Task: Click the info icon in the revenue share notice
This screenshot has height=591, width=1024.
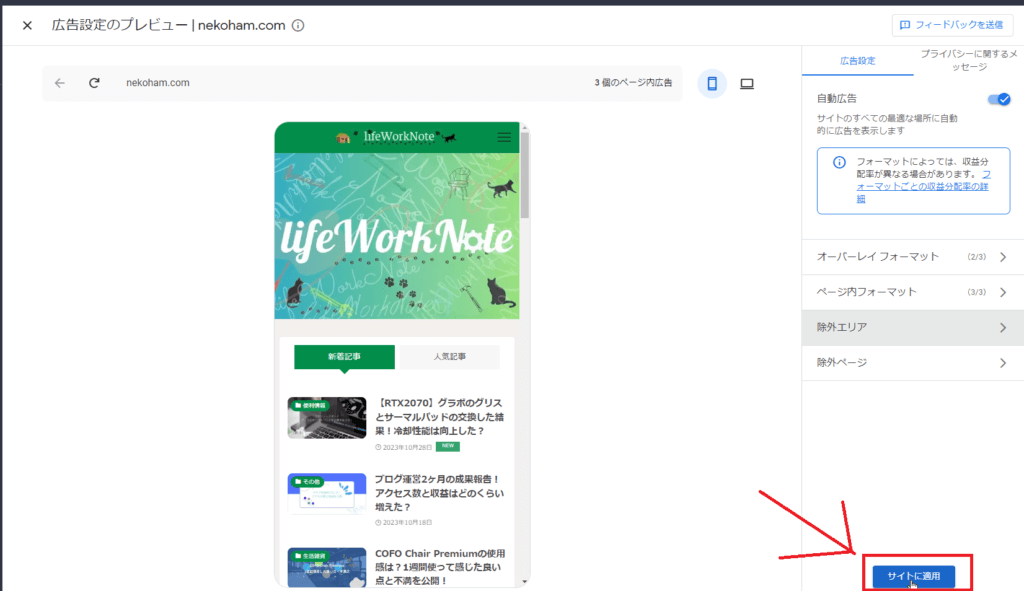Action: (x=839, y=162)
